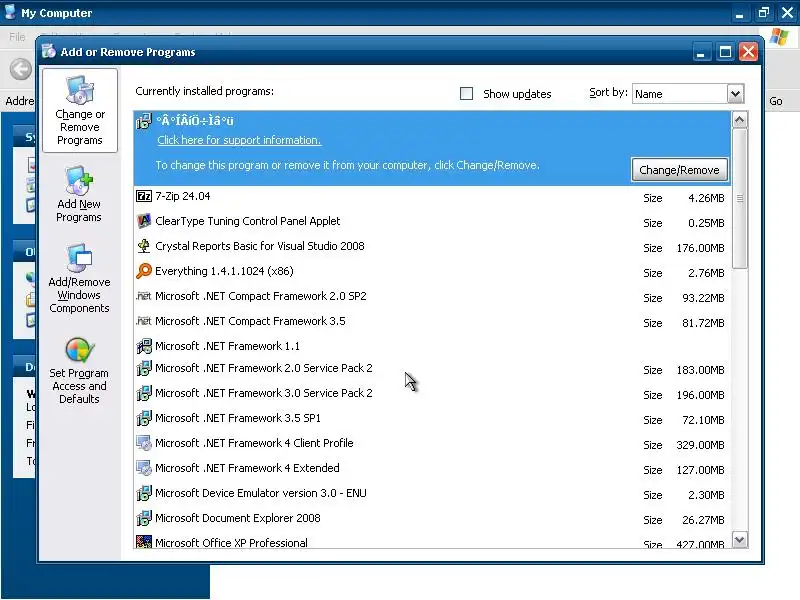Click the programs list scrollbar thumb
This screenshot has height=600, width=800.
[740, 198]
